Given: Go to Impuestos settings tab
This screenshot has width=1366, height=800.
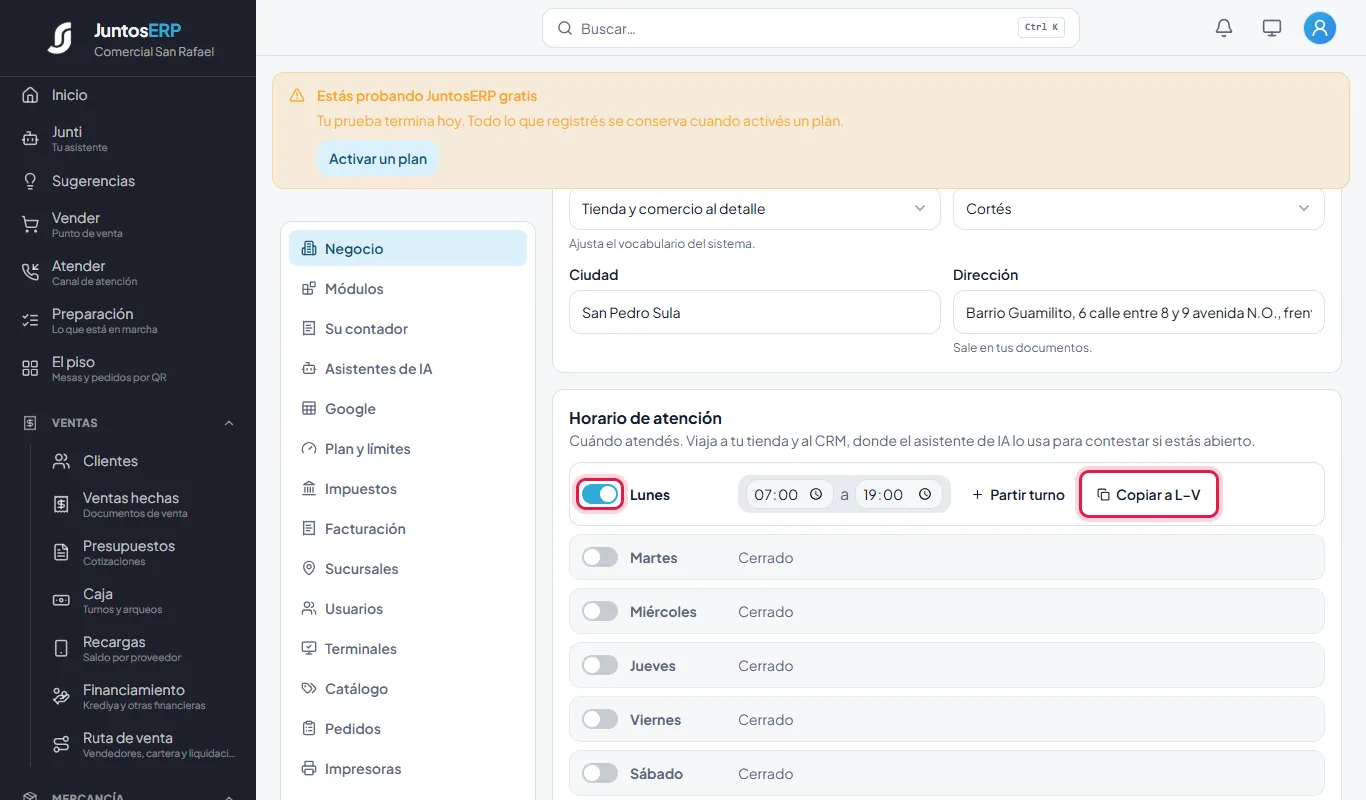Looking at the screenshot, I should coord(408,488).
